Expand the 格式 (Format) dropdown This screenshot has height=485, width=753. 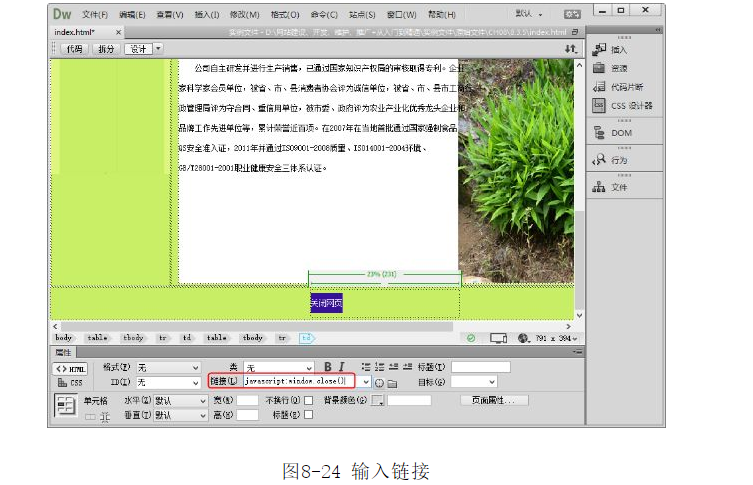[x=170, y=368]
